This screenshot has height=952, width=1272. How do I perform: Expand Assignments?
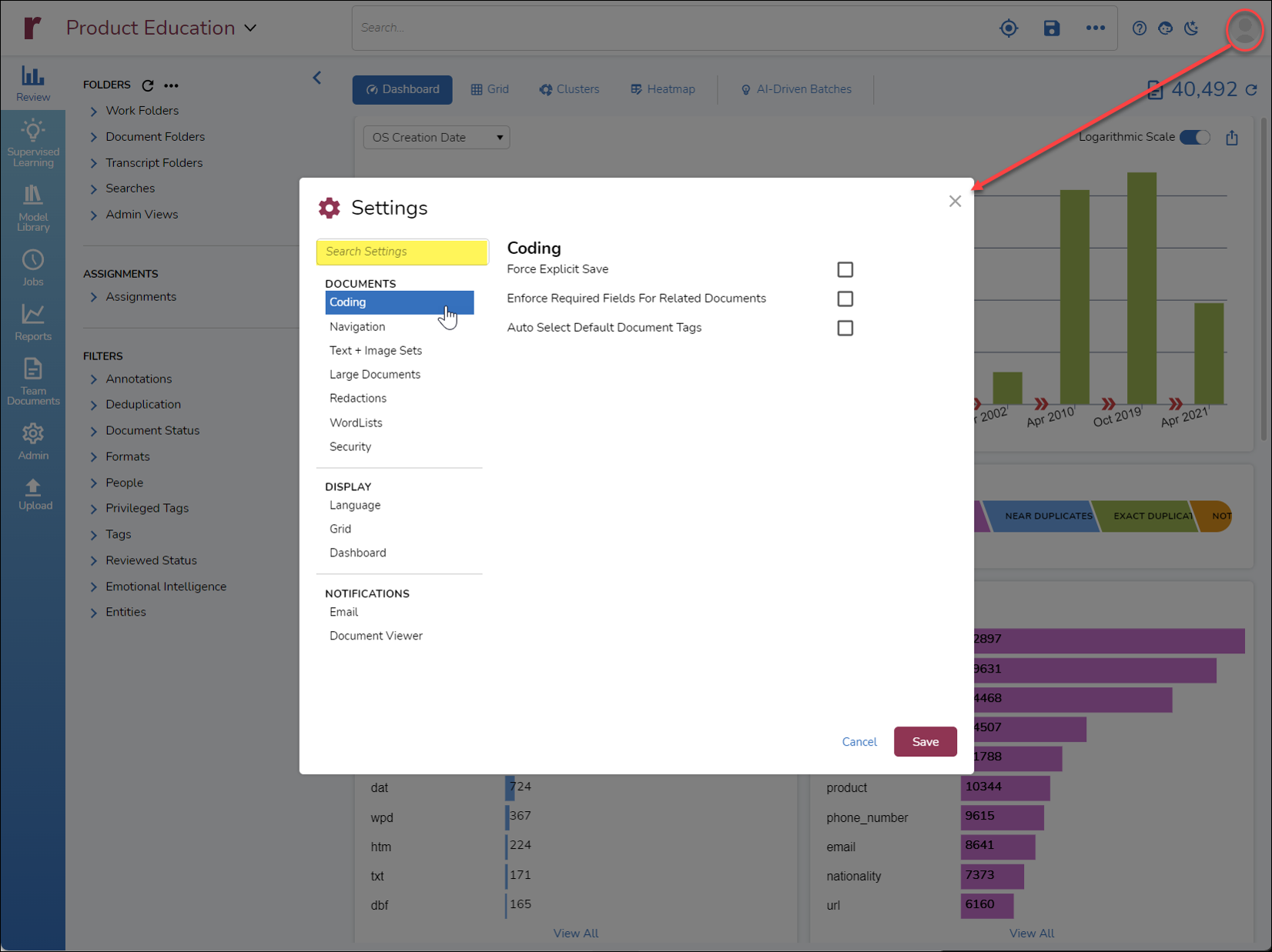[93, 298]
